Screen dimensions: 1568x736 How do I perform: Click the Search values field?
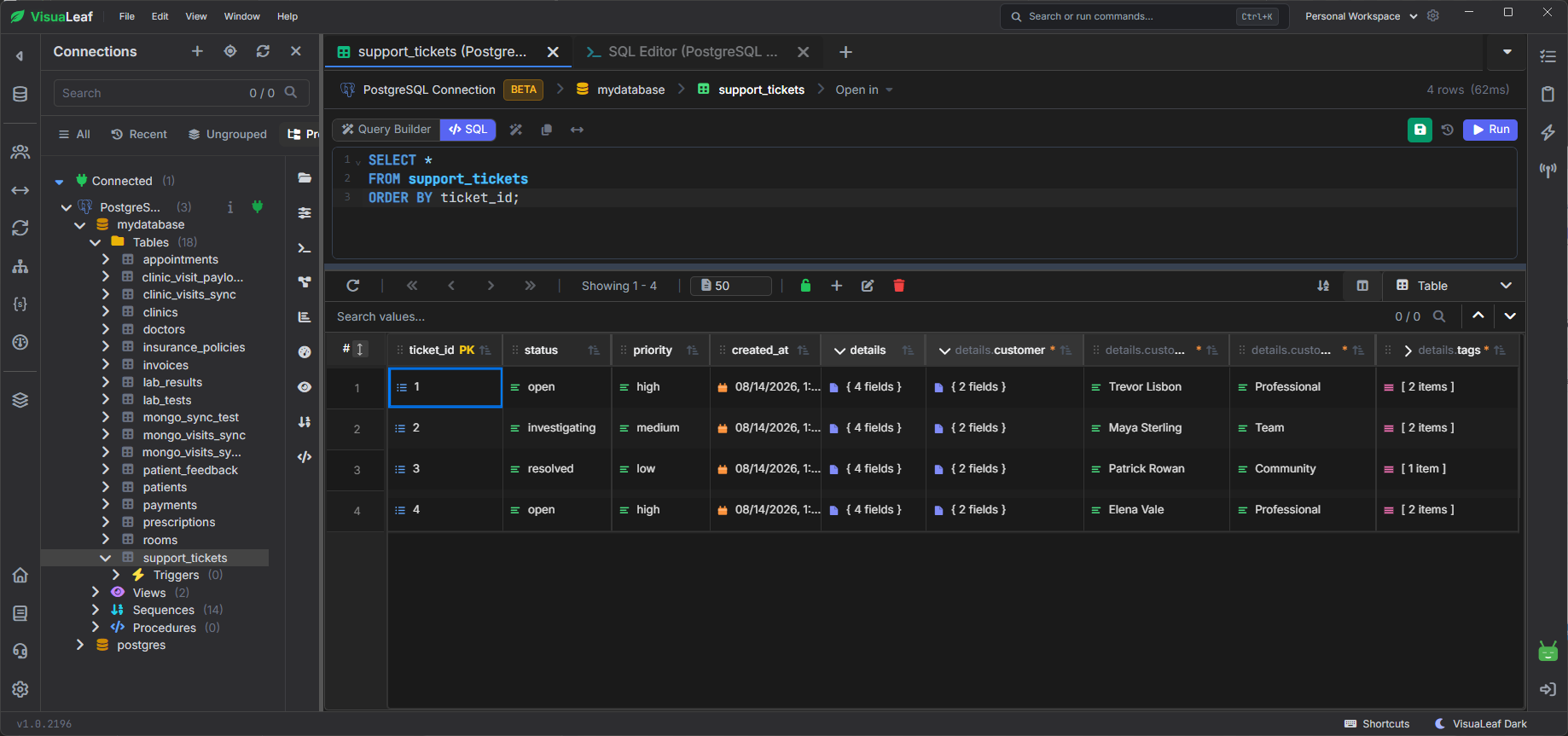(x=857, y=316)
